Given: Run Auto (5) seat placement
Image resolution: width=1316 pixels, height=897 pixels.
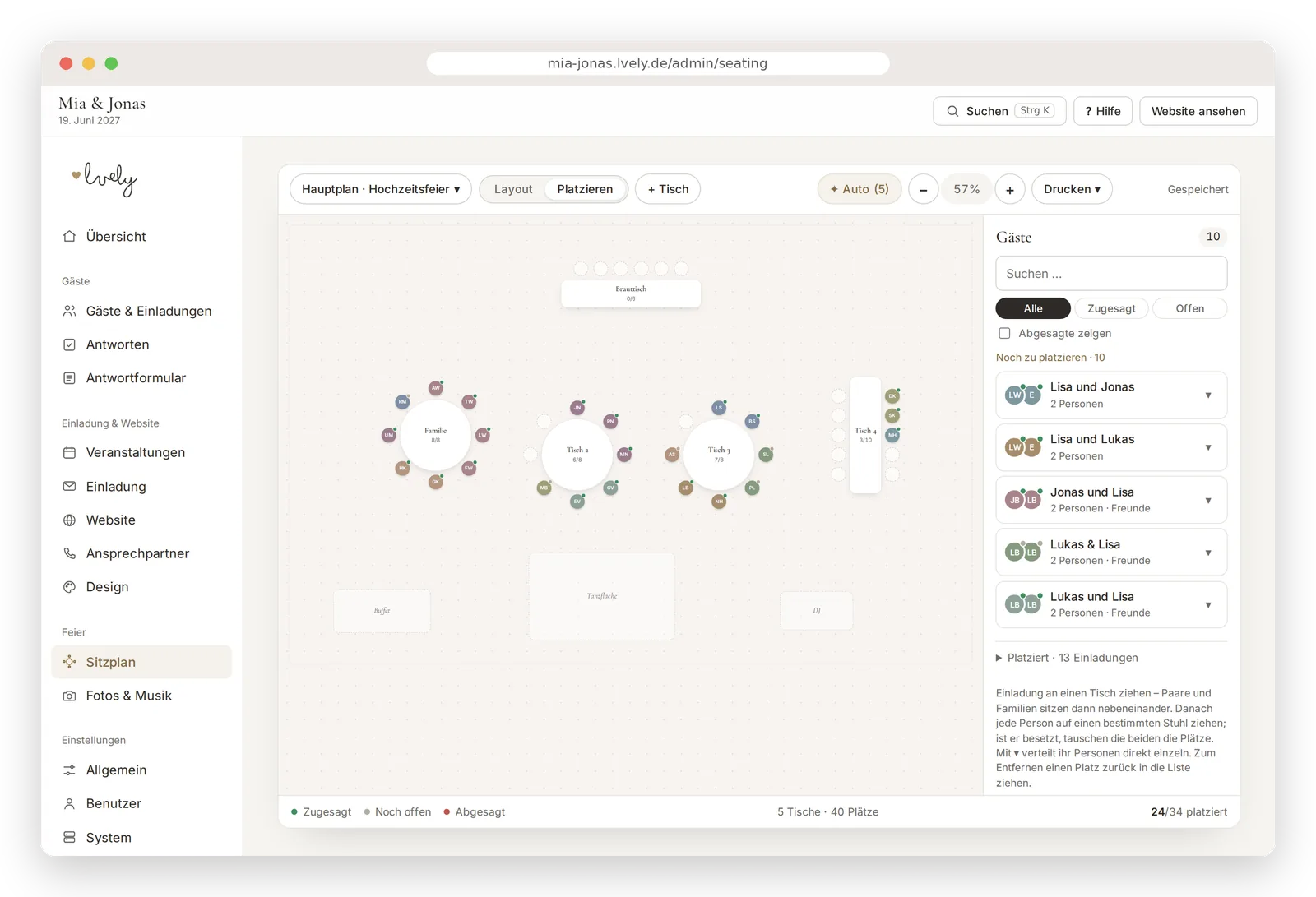Looking at the screenshot, I should click(x=860, y=189).
